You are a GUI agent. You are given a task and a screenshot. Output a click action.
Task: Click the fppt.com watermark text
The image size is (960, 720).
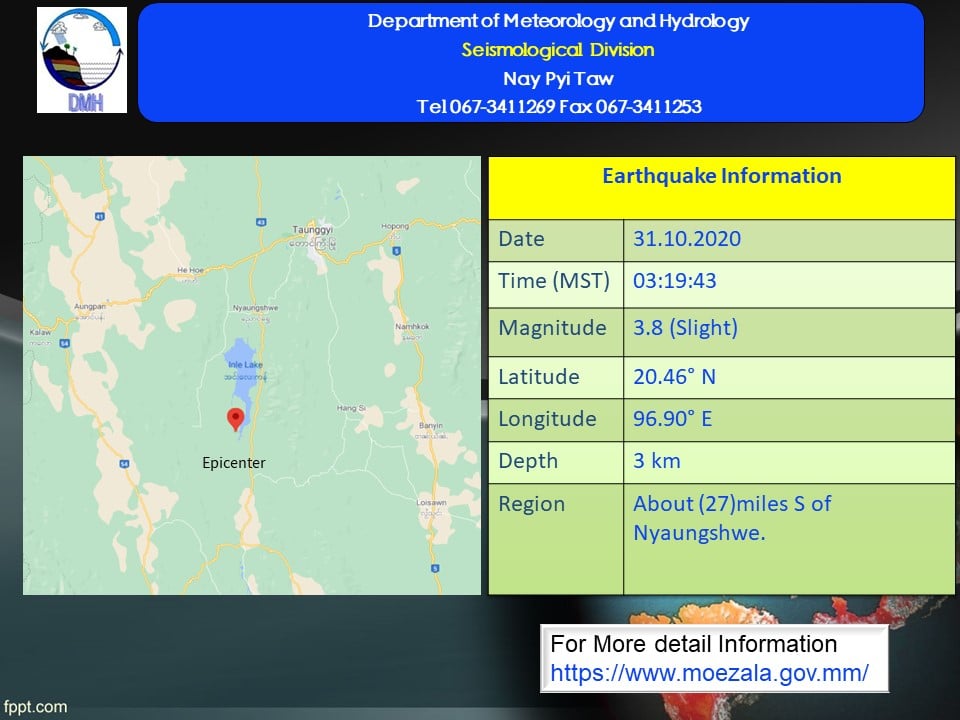[x=35, y=707]
